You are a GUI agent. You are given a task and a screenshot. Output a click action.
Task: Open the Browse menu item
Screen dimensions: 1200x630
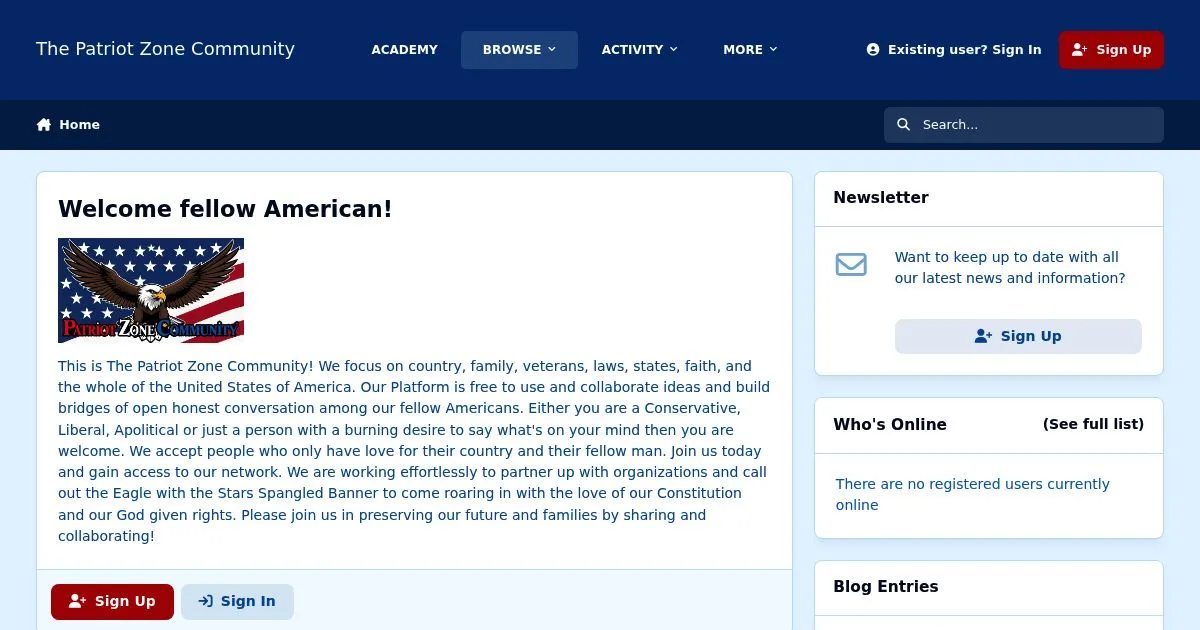point(519,50)
